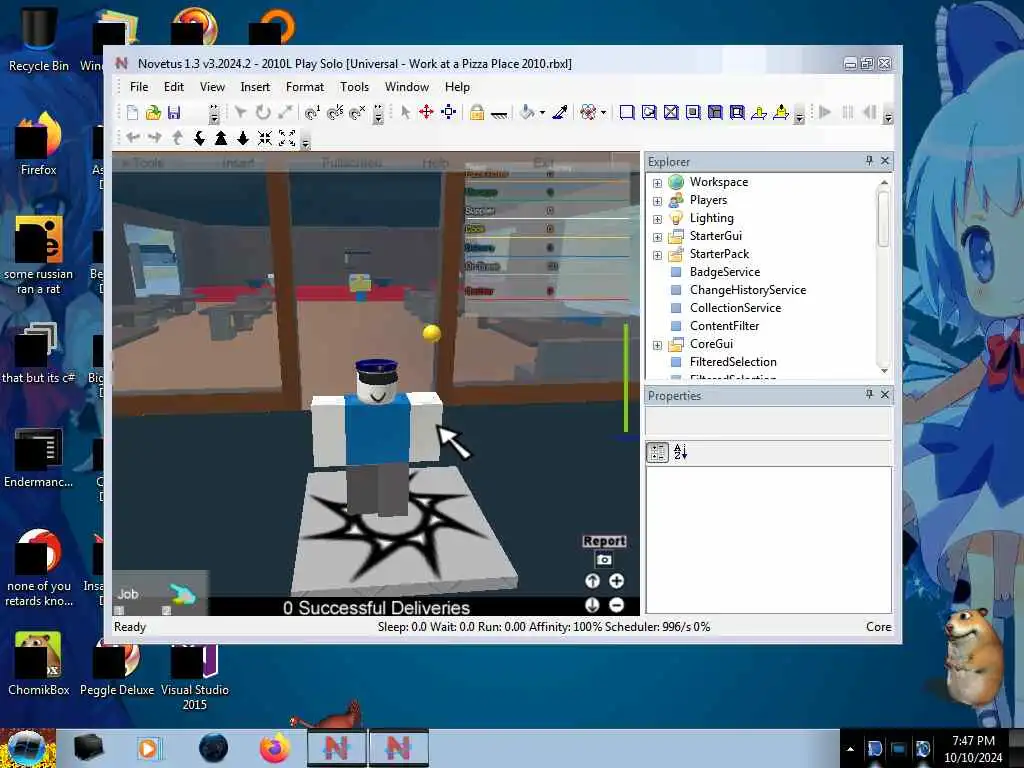
Task: Open the Format menu
Action: [305, 87]
